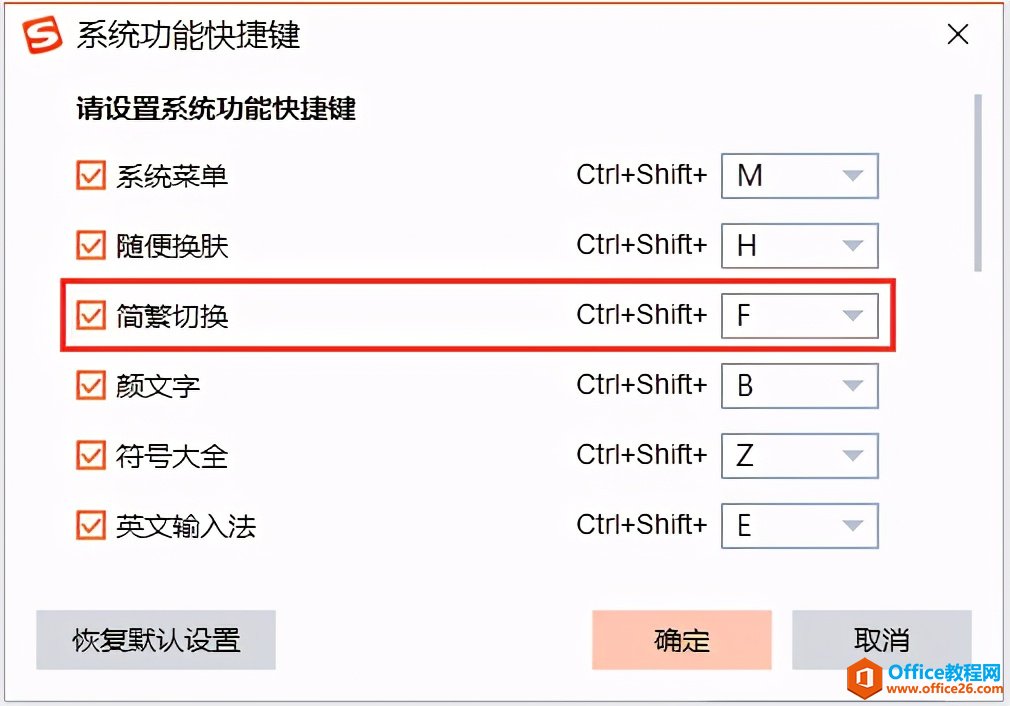Expand the 英文输入法 key dropdown showing E
Image resolution: width=1010 pixels, height=706 pixels.
tap(799, 526)
